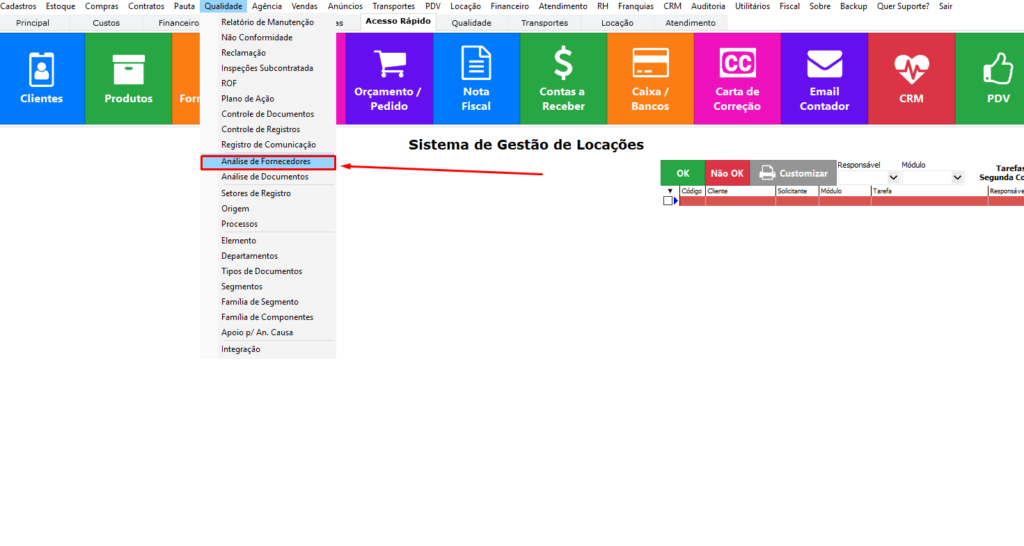Open the Email Contador envelope tile
The width and height of the screenshot is (1024, 546).
(824, 78)
